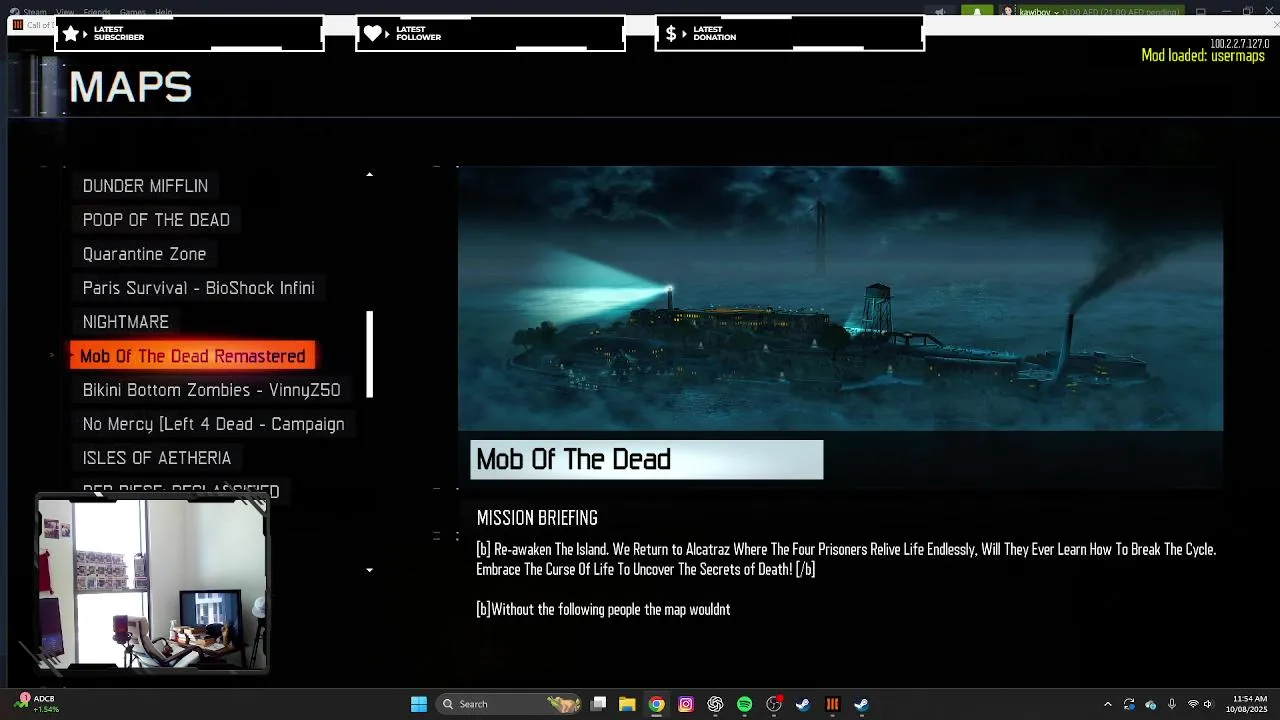The width and height of the screenshot is (1280, 720).
Task: Select the ISLES OF AETHERIA map
Action: [x=157, y=458]
